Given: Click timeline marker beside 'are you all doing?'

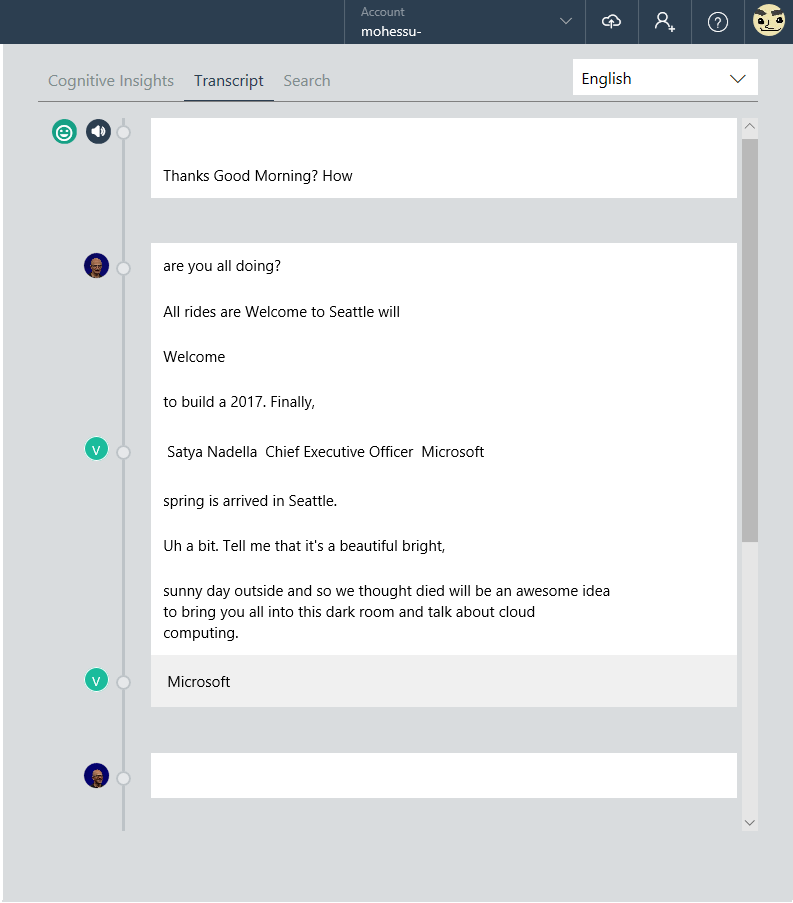Looking at the screenshot, I should 123,268.
